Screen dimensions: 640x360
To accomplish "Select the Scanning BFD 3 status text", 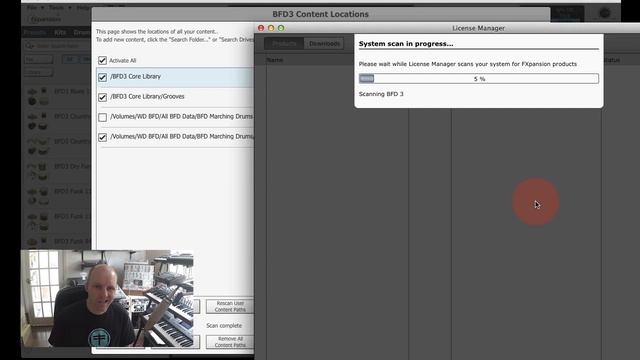I will (381, 94).
